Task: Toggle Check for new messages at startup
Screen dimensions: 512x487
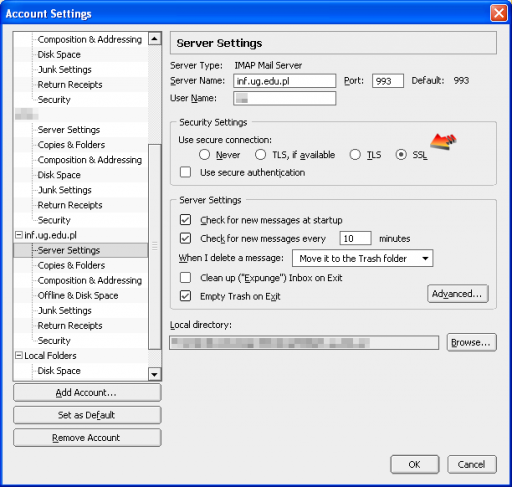Action: [185, 220]
